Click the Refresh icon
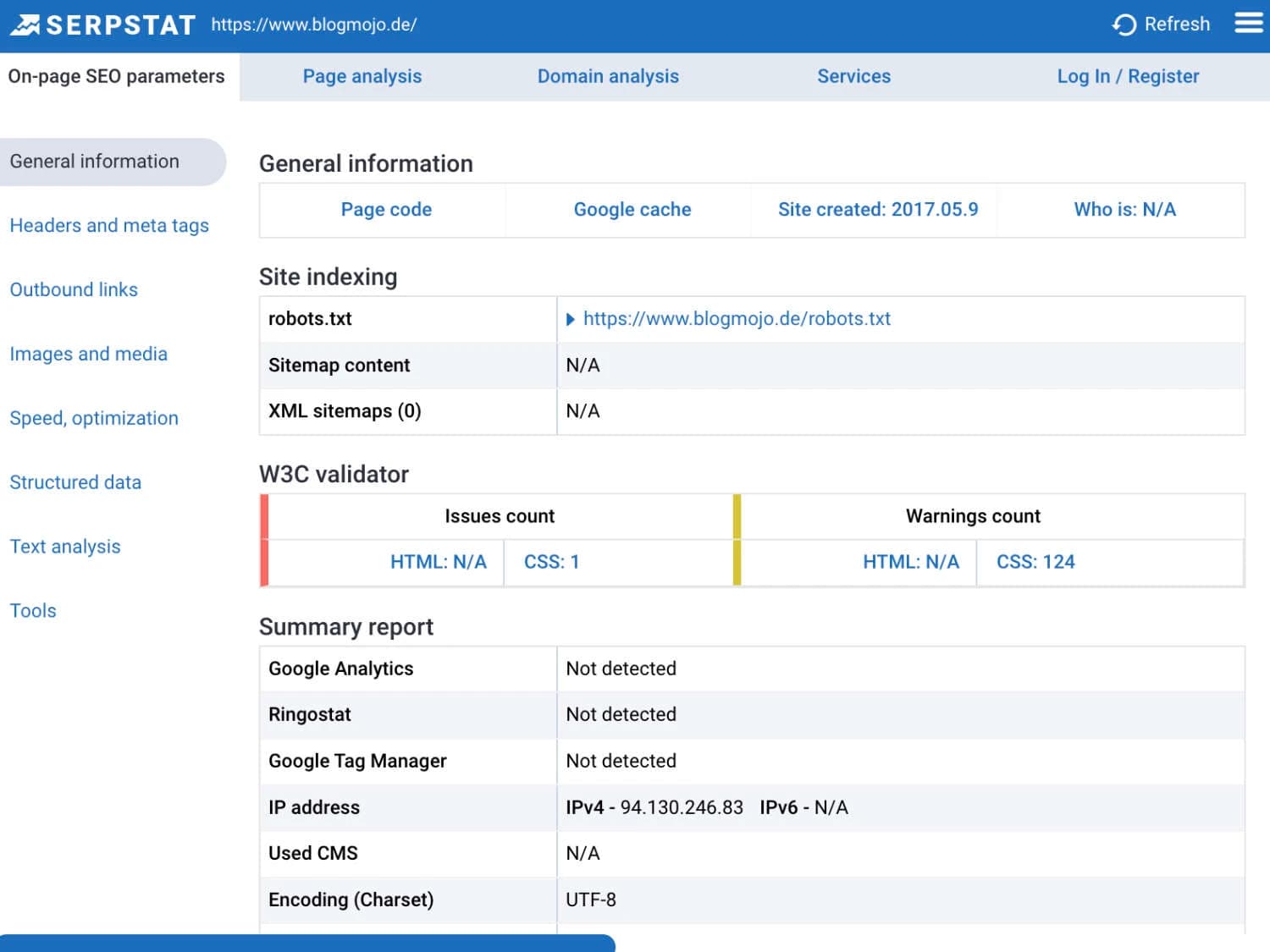 [x=1124, y=24]
